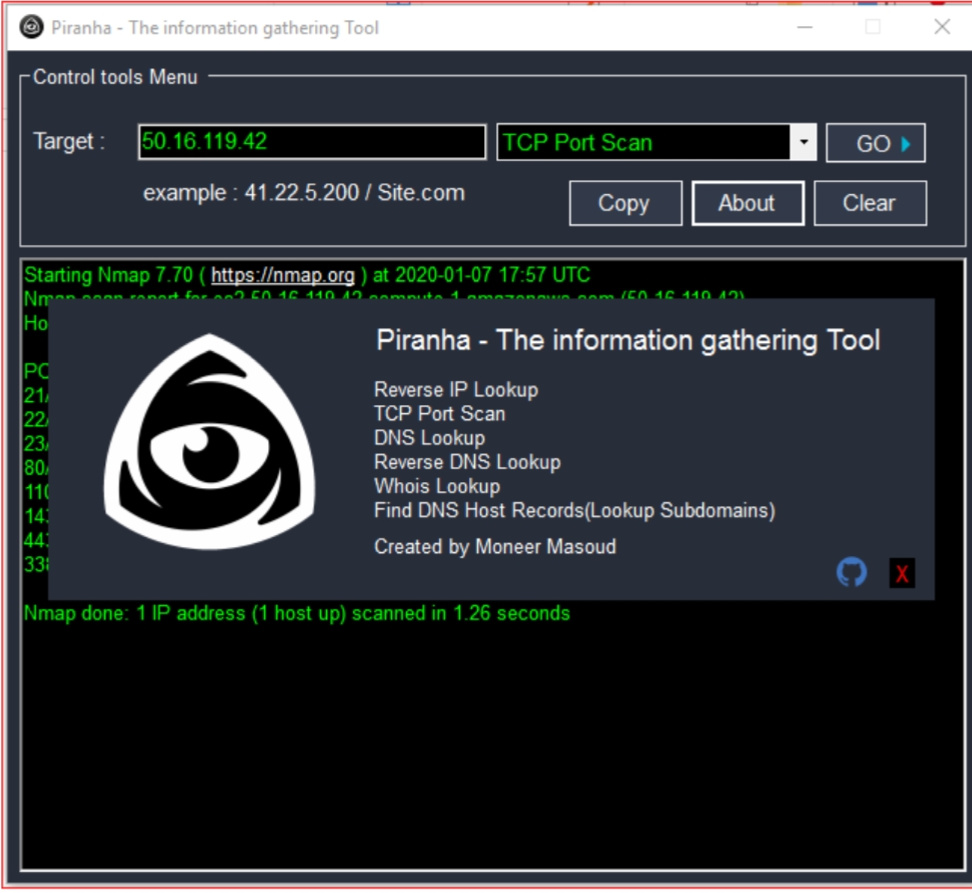Click the 'Nmap done' result line
Viewport: 972px width, 893px height.
[297, 613]
